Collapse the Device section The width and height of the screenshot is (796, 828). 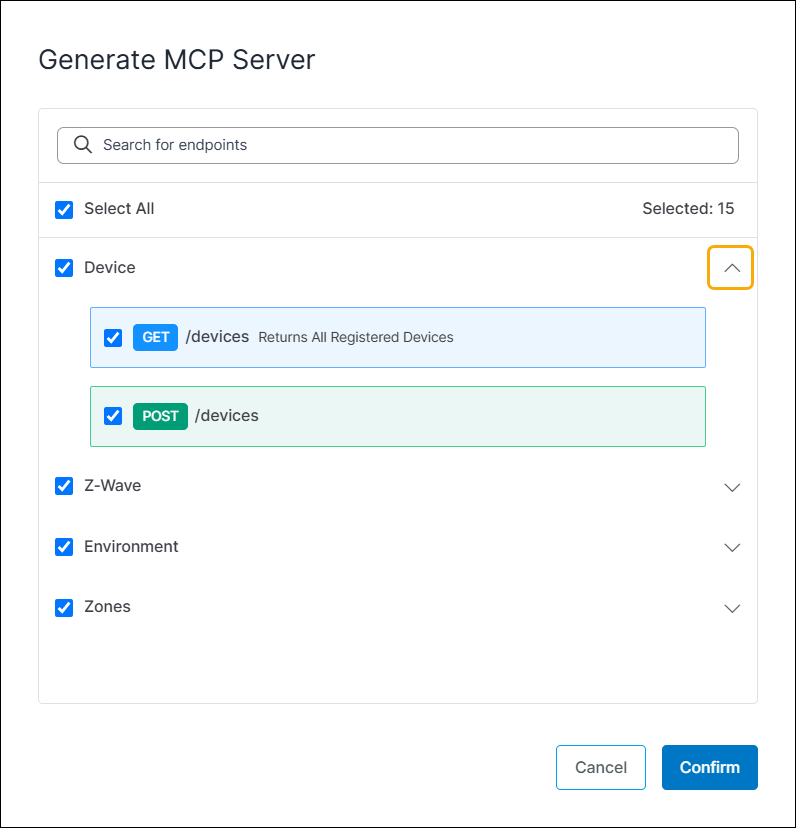731,267
